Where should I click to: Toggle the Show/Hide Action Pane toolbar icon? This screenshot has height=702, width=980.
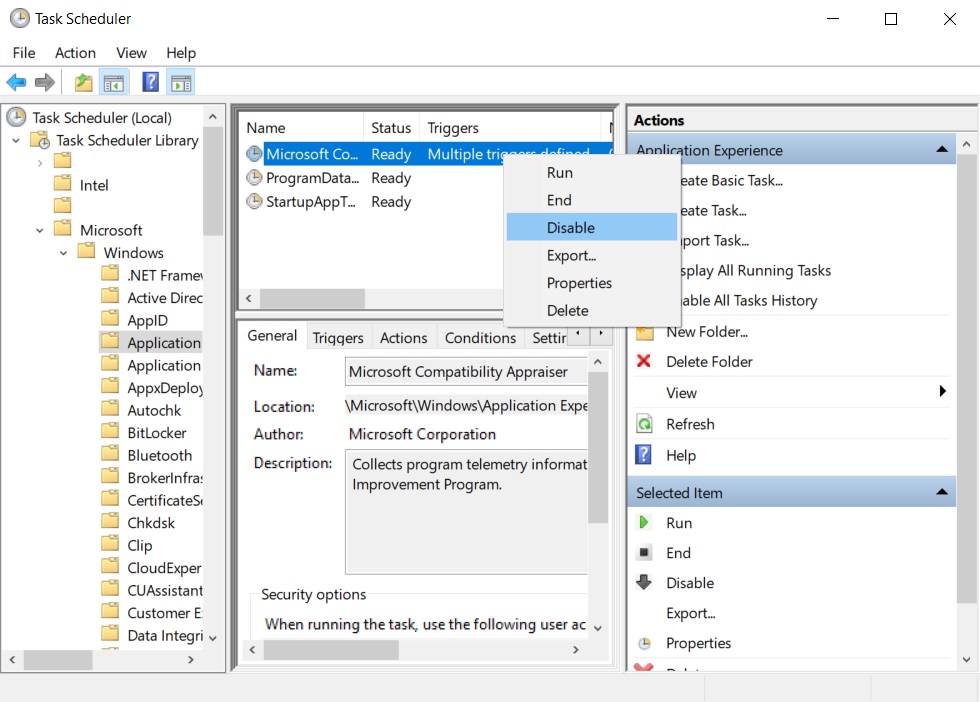pyautogui.click(x=181, y=82)
